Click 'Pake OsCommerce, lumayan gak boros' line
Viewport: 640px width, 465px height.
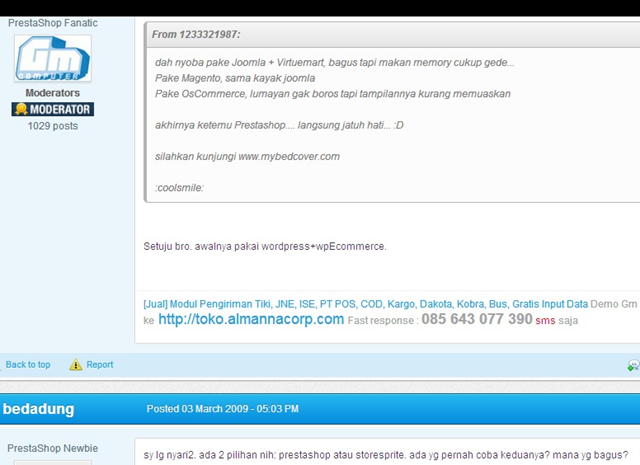tap(333, 93)
